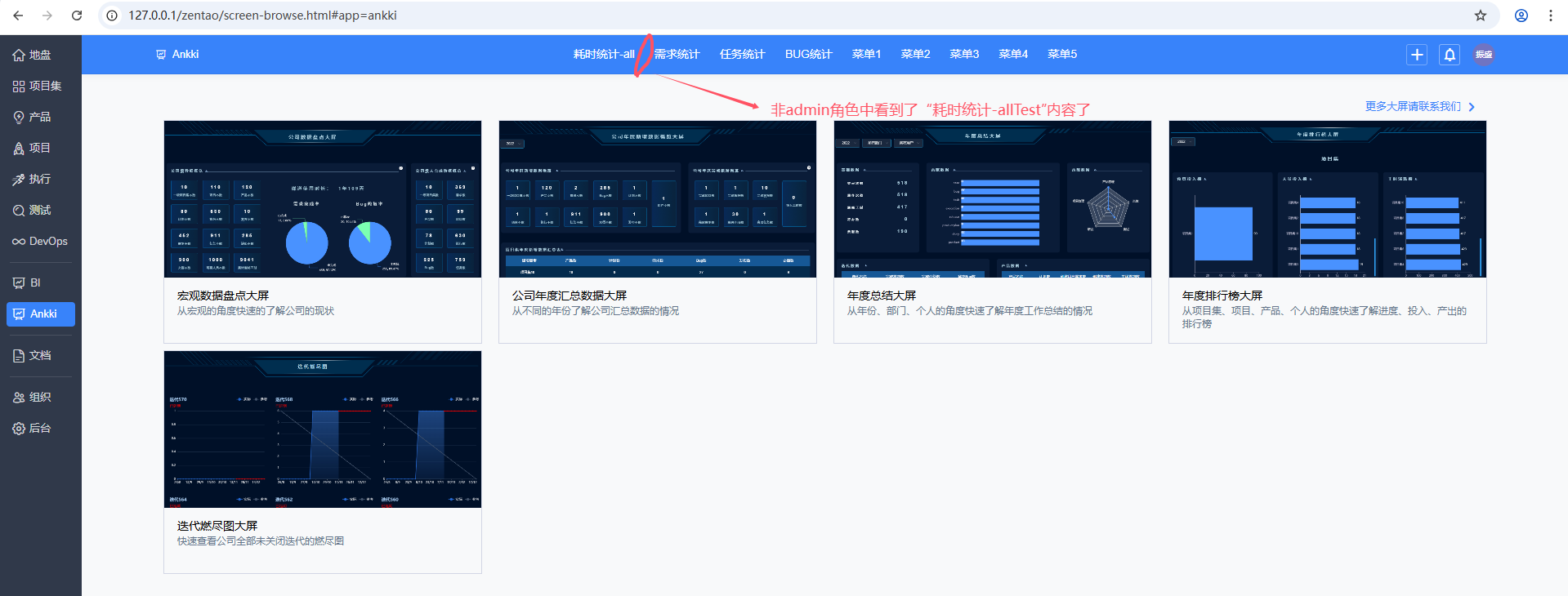Open the 迭代燃尽图大屏 thumbnail
The image size is (1568, 596).
click(323, 429)
